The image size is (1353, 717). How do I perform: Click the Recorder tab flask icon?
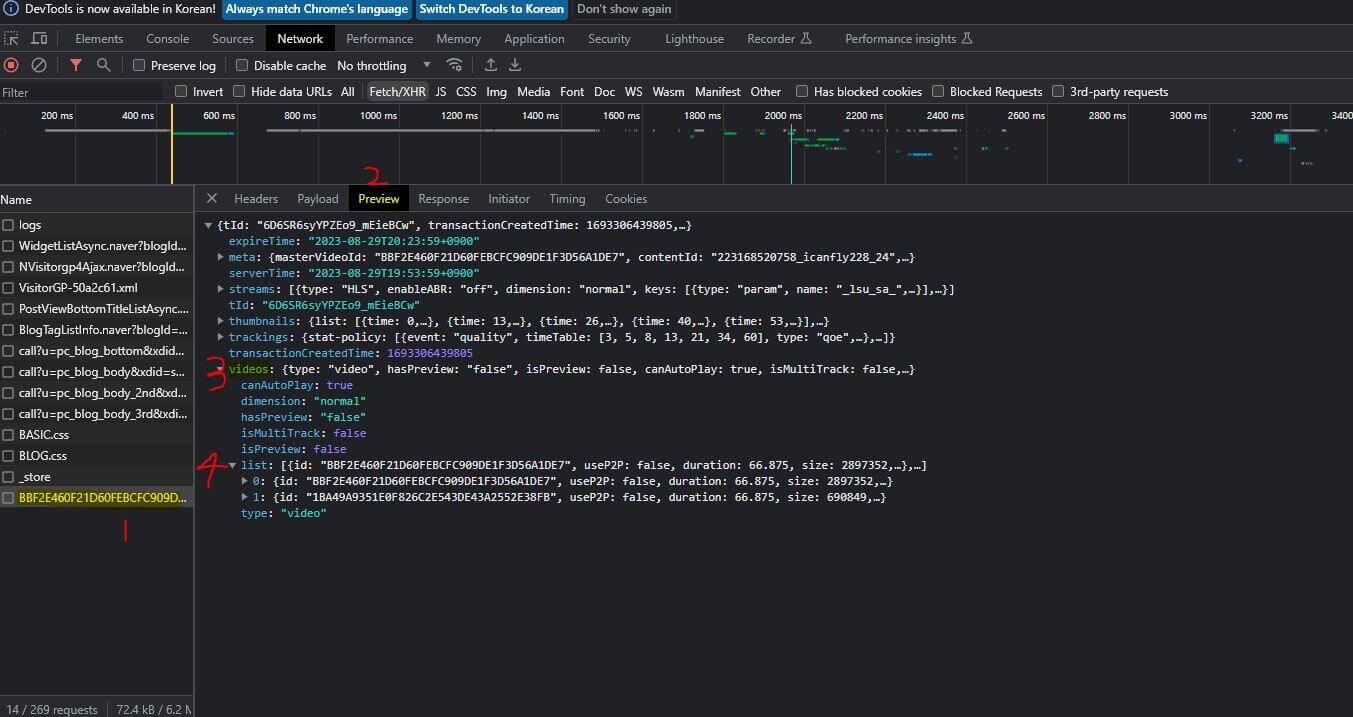(806, 39)
